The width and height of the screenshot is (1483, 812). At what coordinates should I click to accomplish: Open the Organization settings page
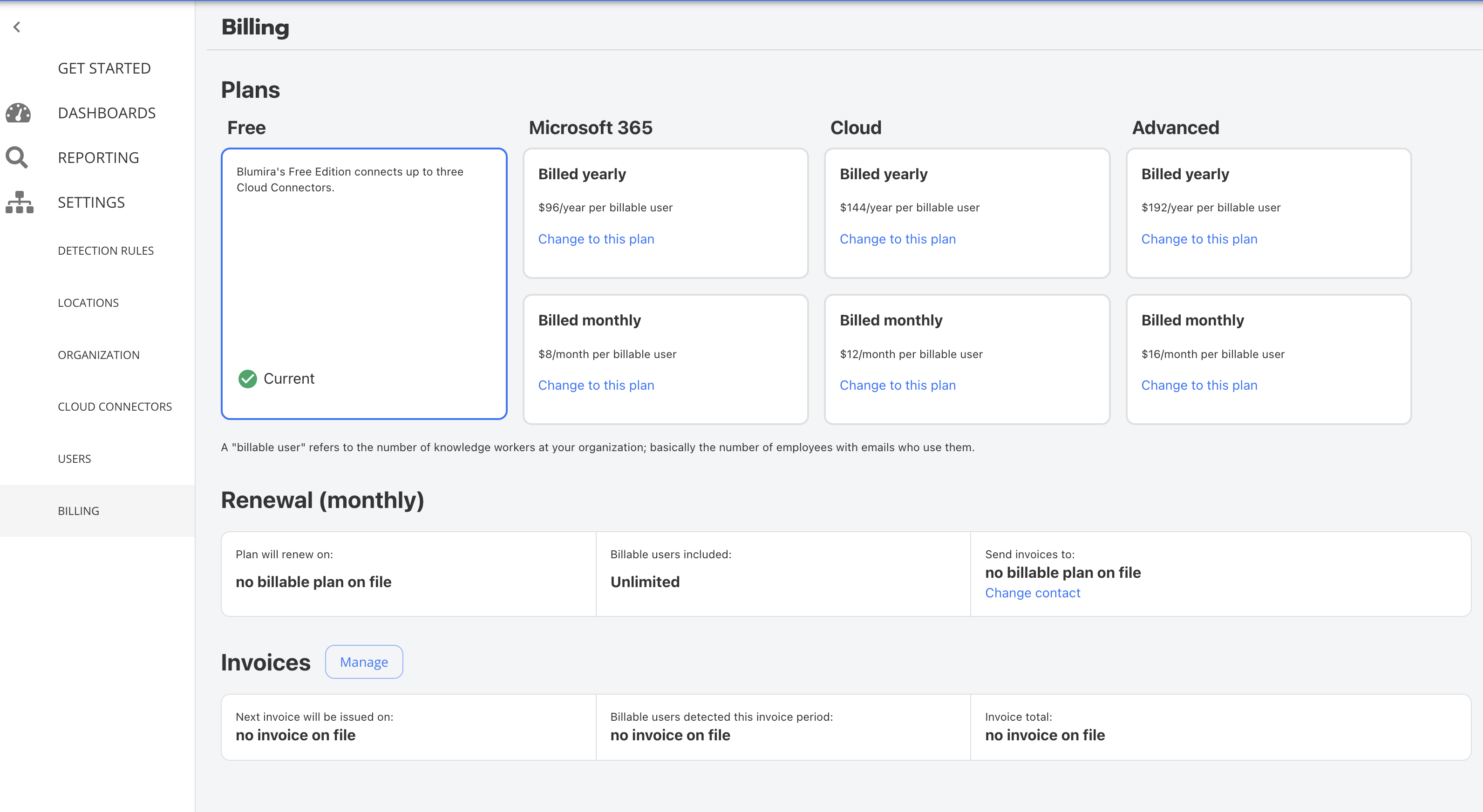tap(98, 355)
